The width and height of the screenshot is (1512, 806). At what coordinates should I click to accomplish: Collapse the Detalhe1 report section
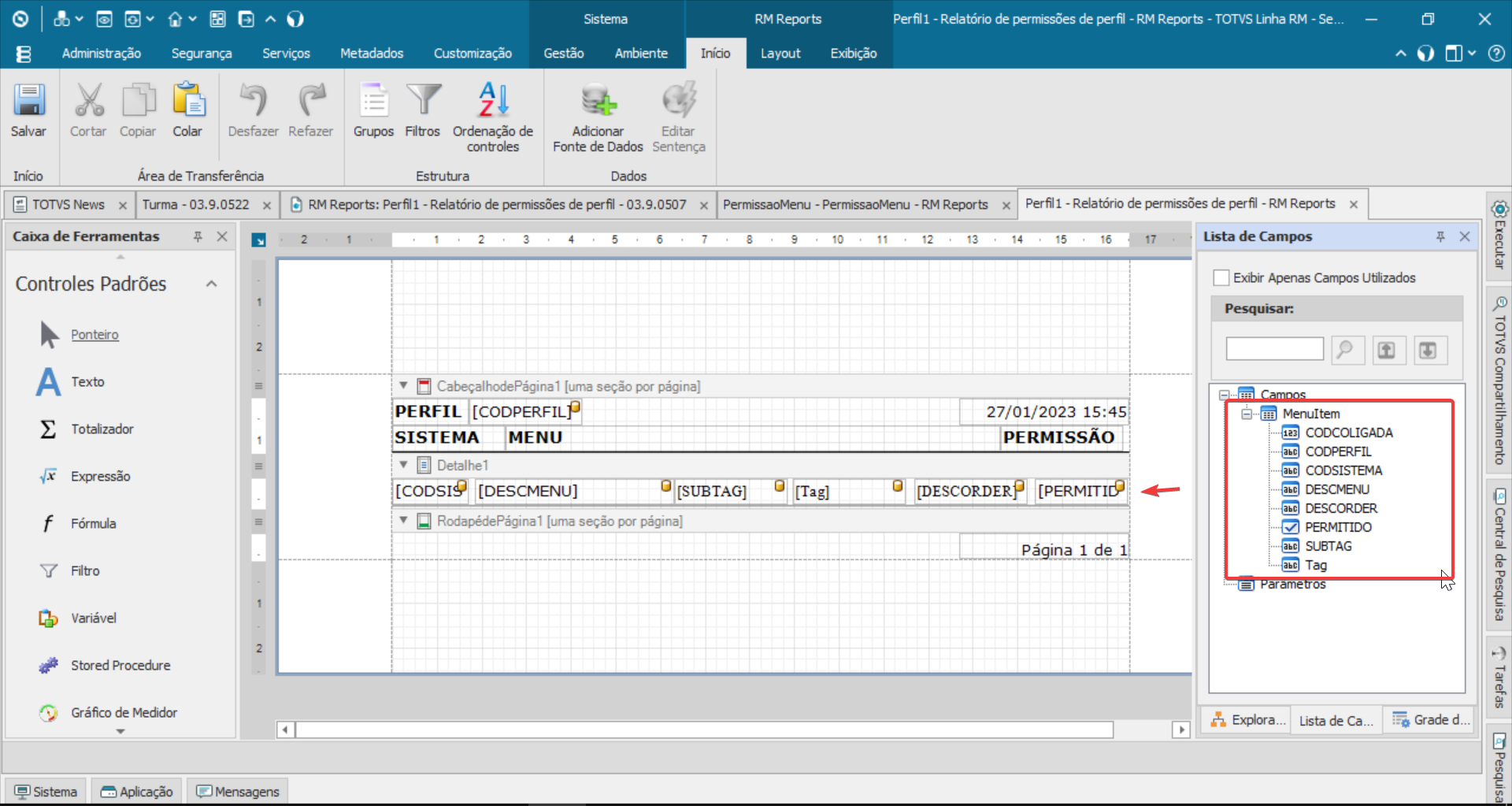[x=403, y=465]
